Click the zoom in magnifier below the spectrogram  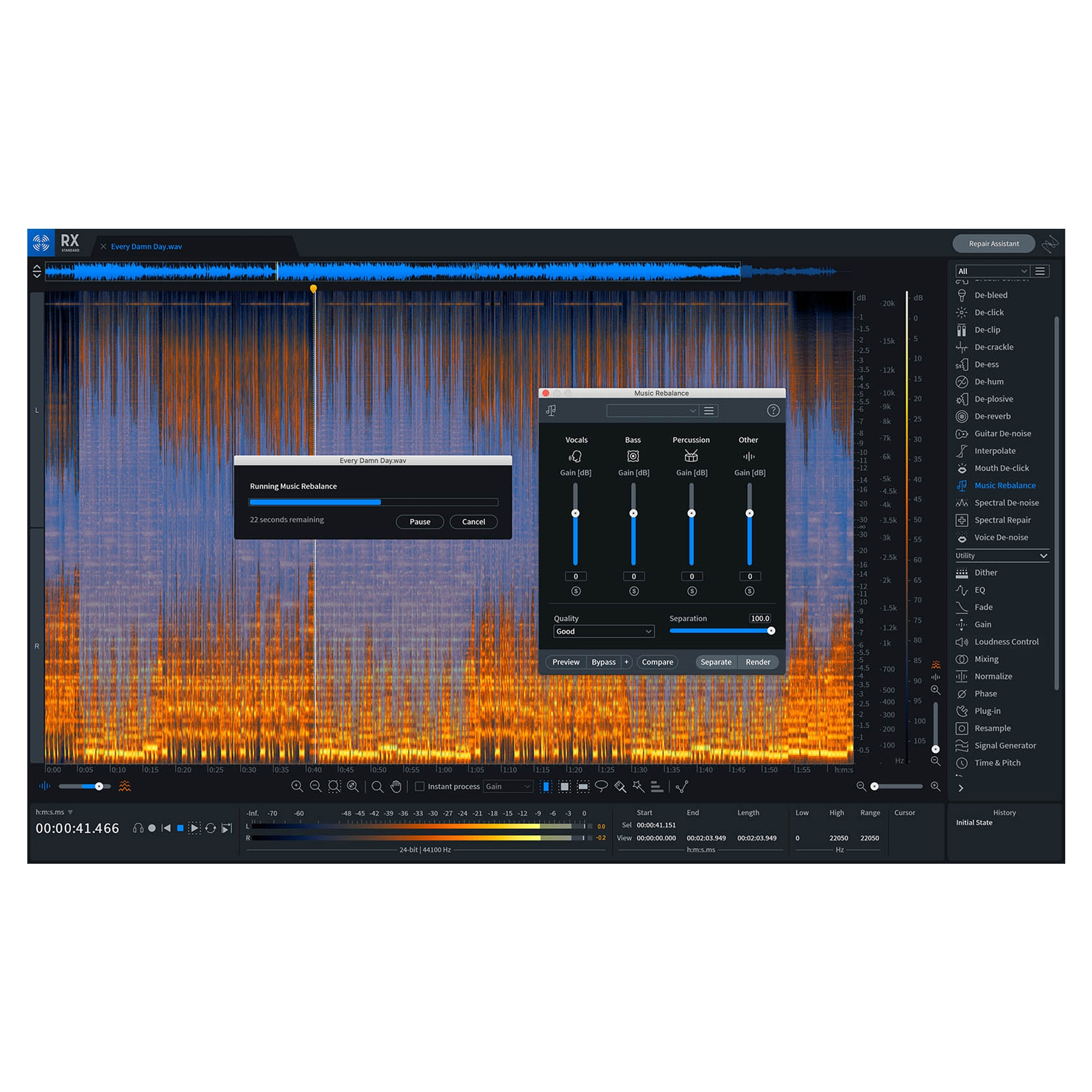tap(298, 786)
